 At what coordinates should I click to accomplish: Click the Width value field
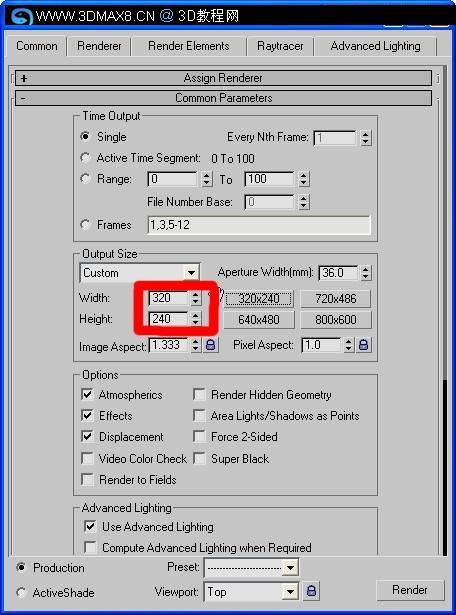pyautogui.click(x=169, y=298)
